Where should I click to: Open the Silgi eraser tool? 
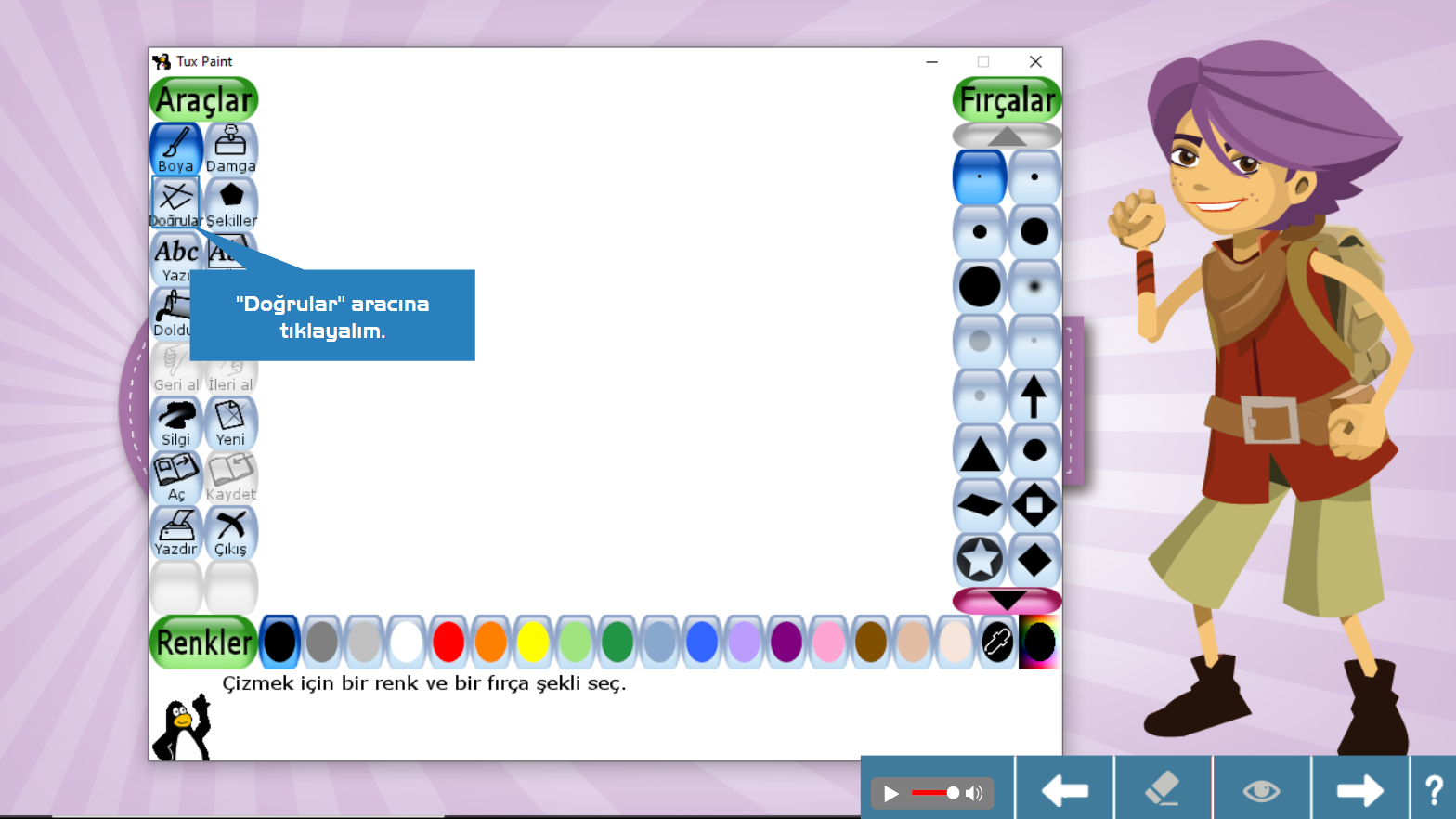(175, 422)
